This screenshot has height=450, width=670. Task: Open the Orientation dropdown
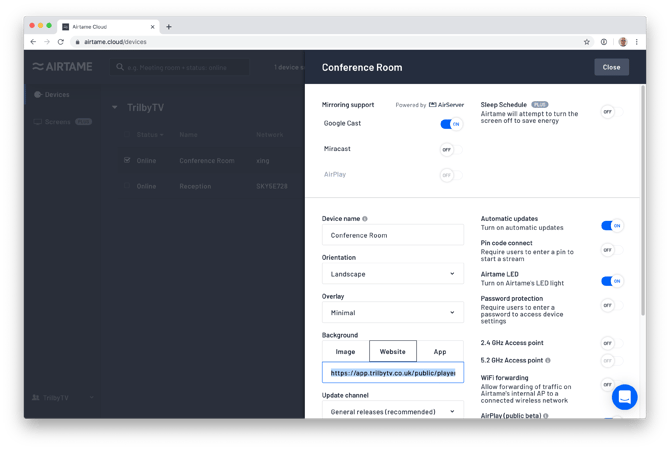point(392,273)
